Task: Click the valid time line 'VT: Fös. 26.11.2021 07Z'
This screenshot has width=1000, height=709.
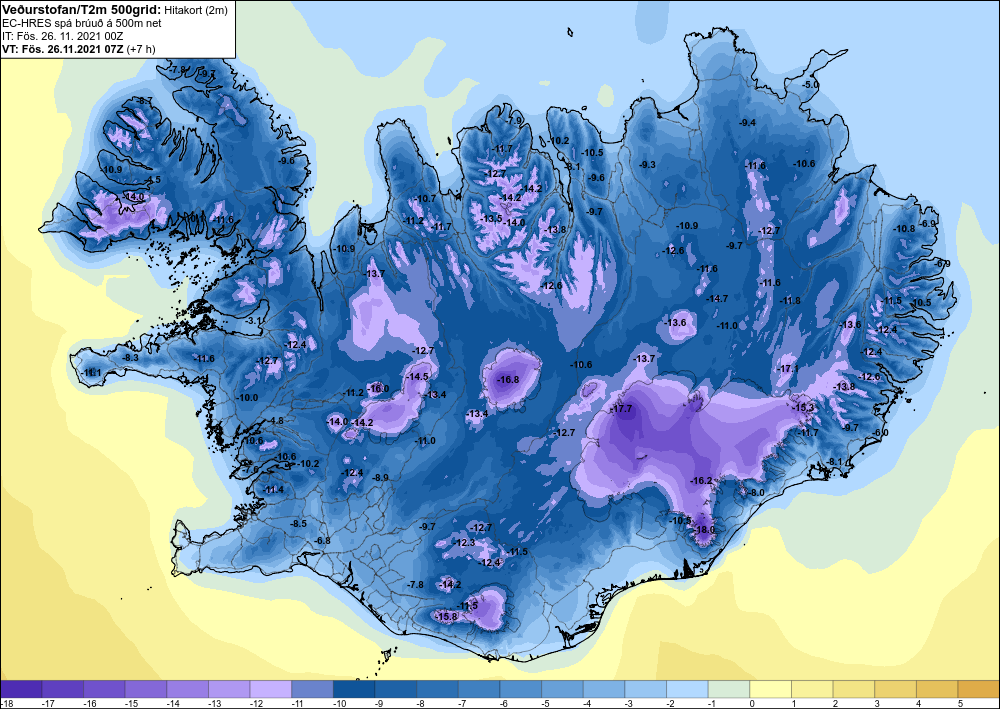Action: click(63, 49)
